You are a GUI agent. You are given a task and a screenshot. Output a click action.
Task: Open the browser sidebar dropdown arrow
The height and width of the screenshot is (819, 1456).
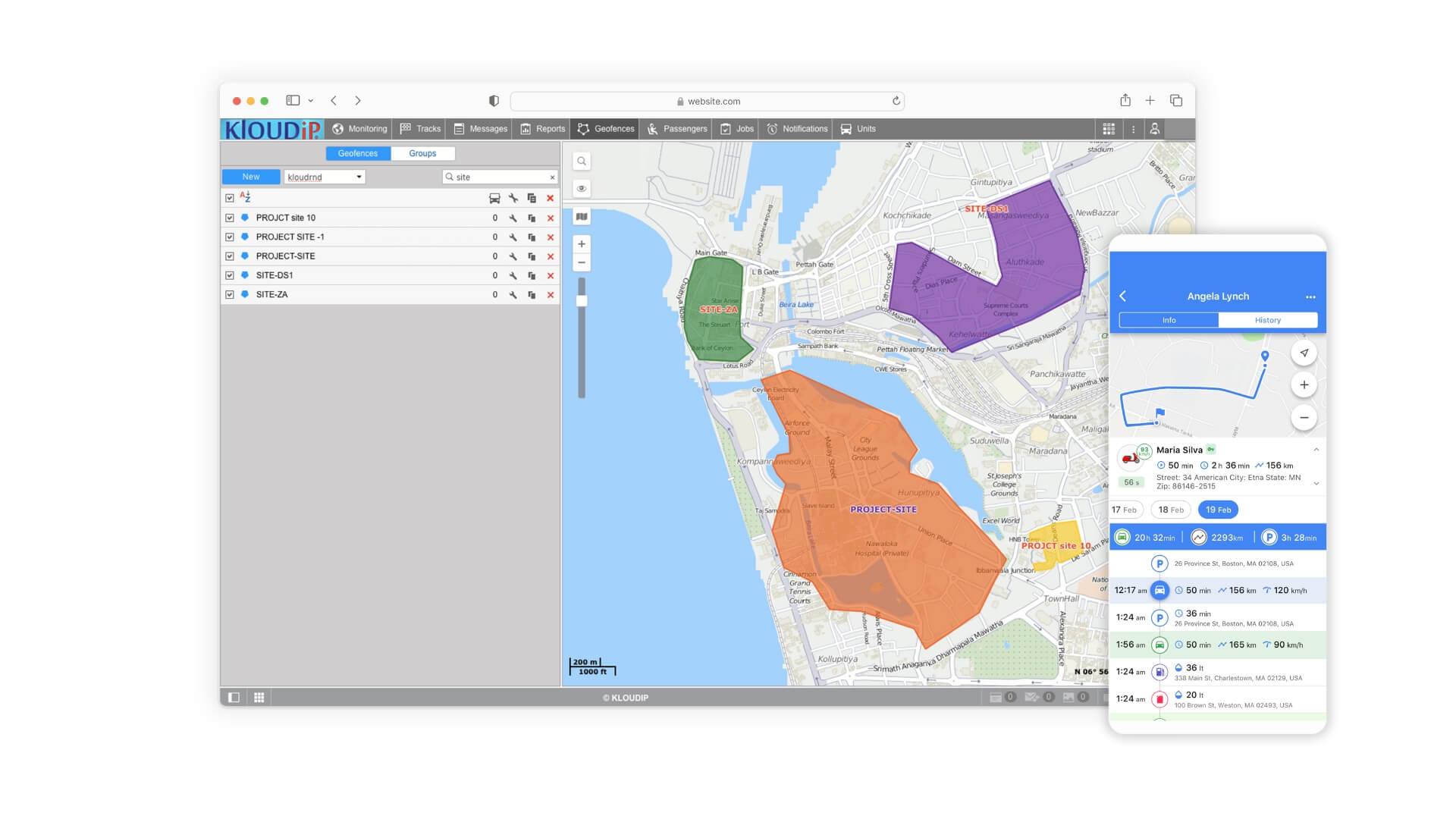(310, 100)
